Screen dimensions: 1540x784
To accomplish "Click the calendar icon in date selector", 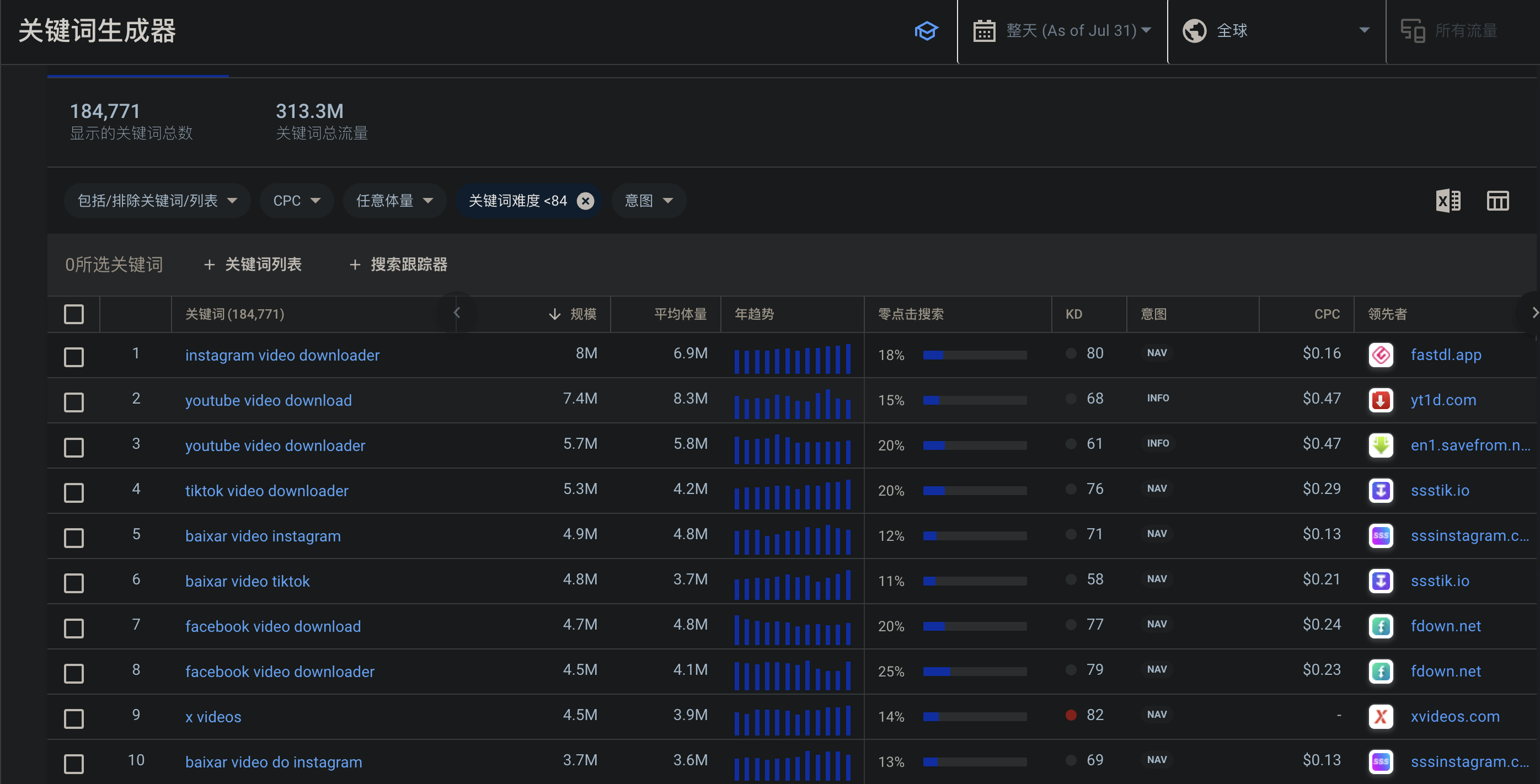I will (983, 30).
